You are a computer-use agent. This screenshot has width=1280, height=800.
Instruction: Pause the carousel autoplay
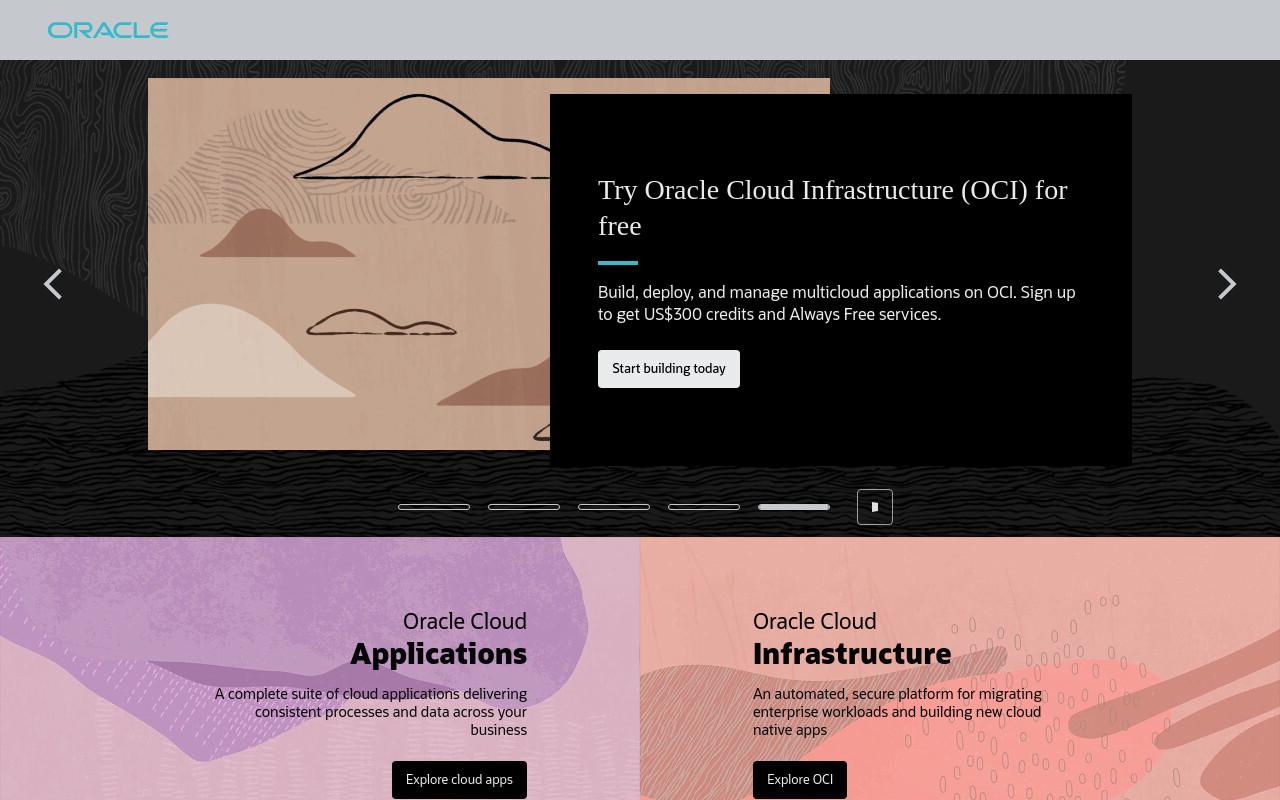pyautogui.click(x=875, y=507)
